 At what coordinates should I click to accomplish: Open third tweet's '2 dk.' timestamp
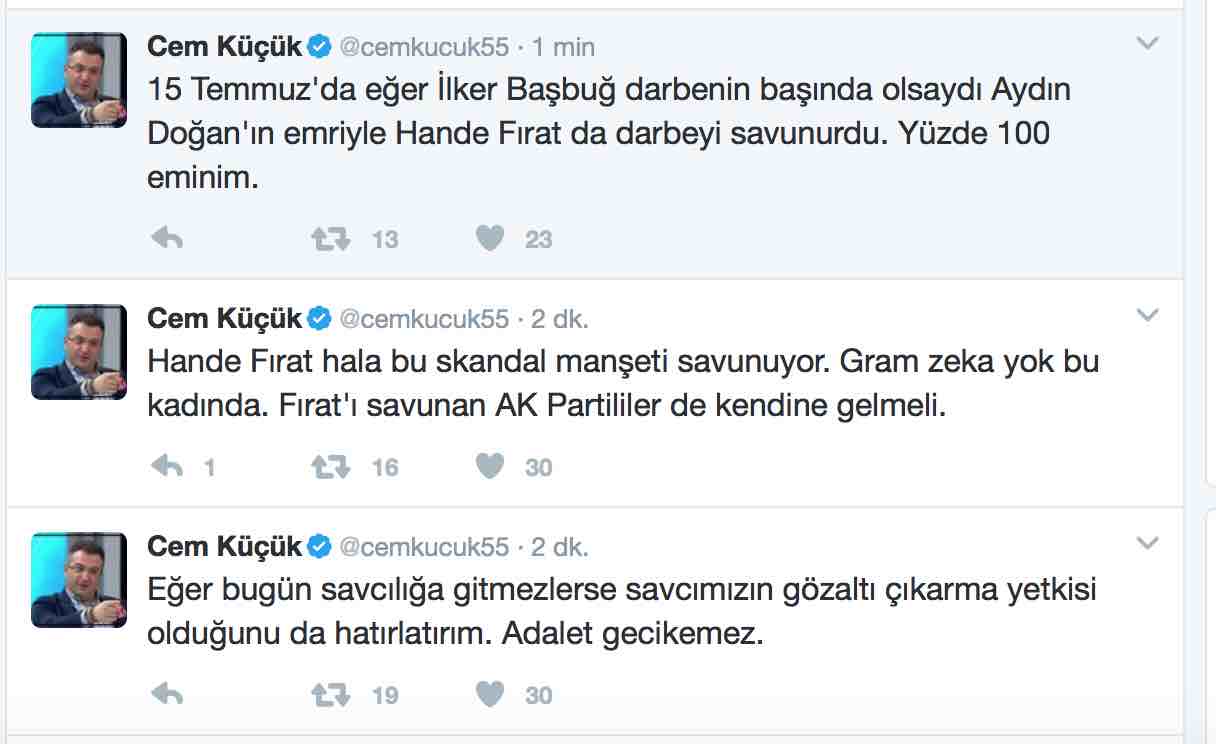click(x=560, y=547)
